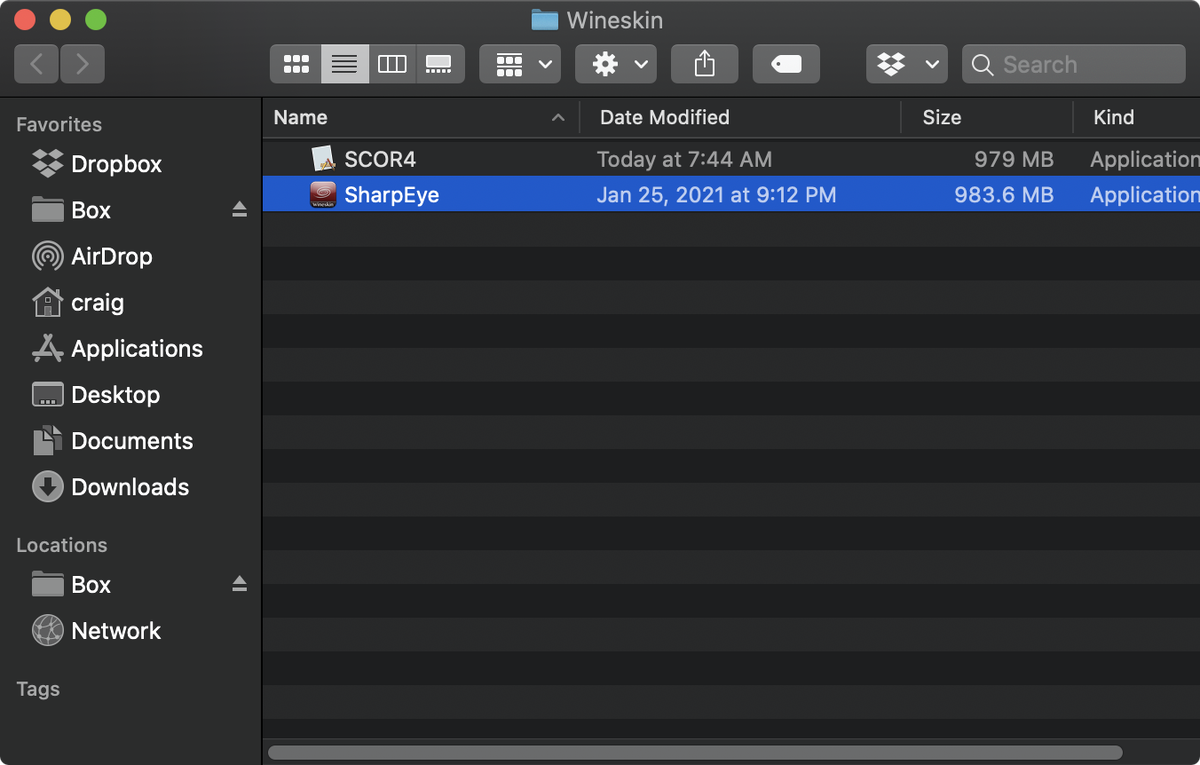Go back with the left arrow button

[37, 65]
